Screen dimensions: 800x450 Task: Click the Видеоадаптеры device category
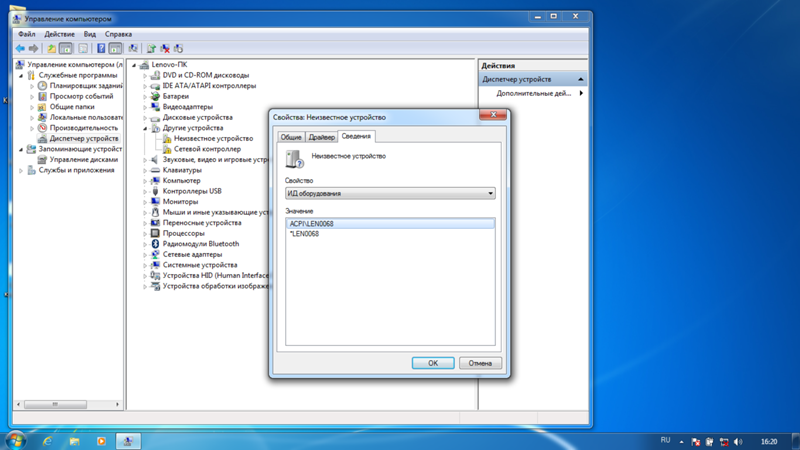coord(187,107)
